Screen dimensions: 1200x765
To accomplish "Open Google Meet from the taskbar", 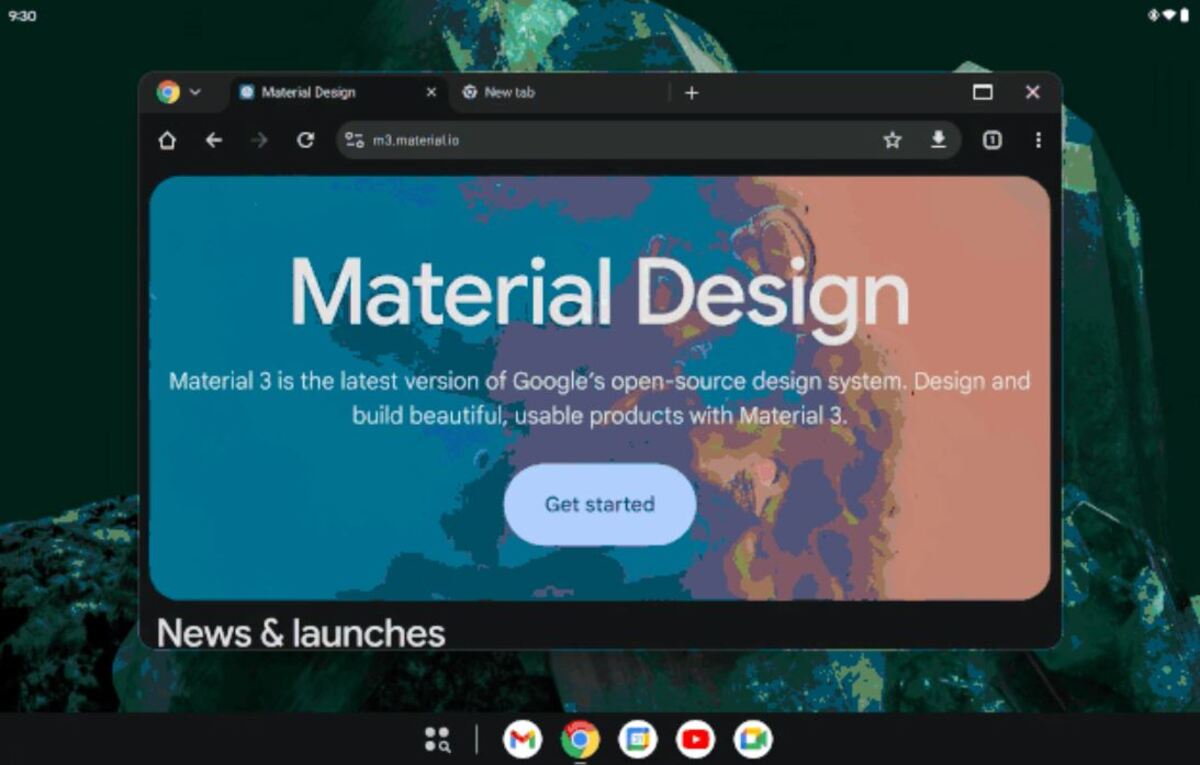I will pos(753,740).
